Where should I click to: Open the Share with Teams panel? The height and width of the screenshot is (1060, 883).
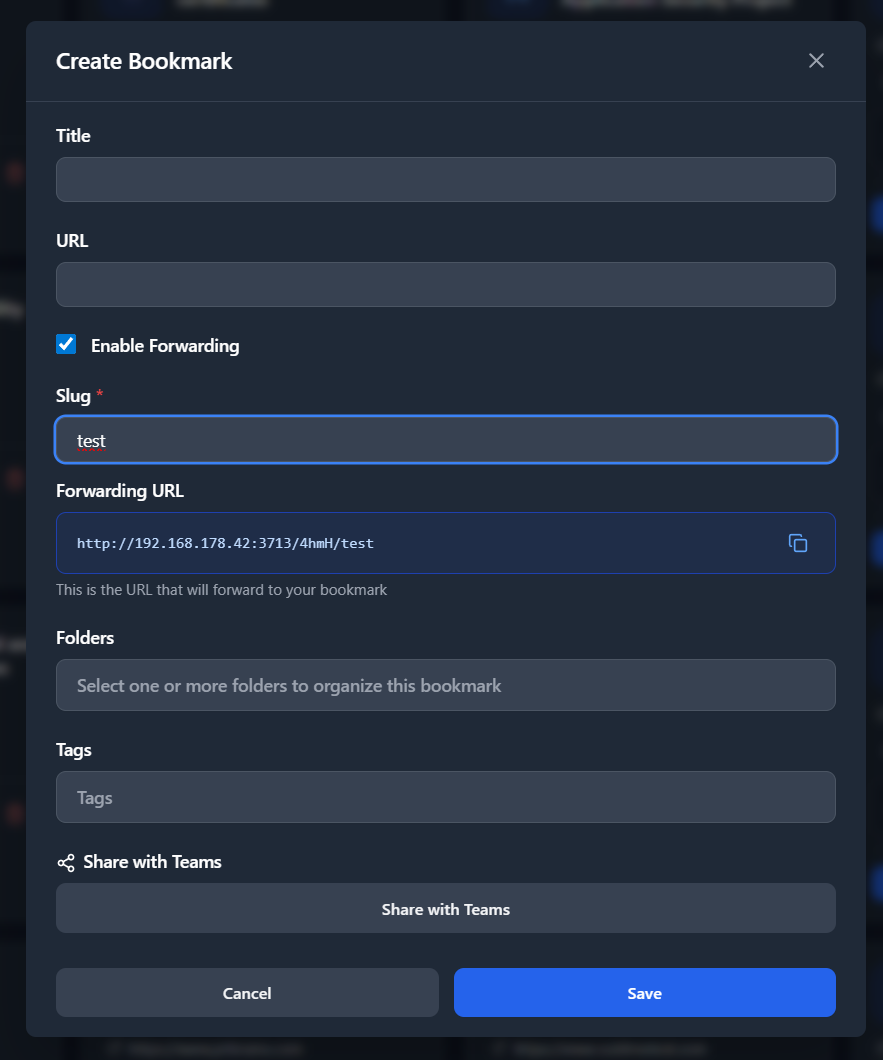click(x=446, y=908)
